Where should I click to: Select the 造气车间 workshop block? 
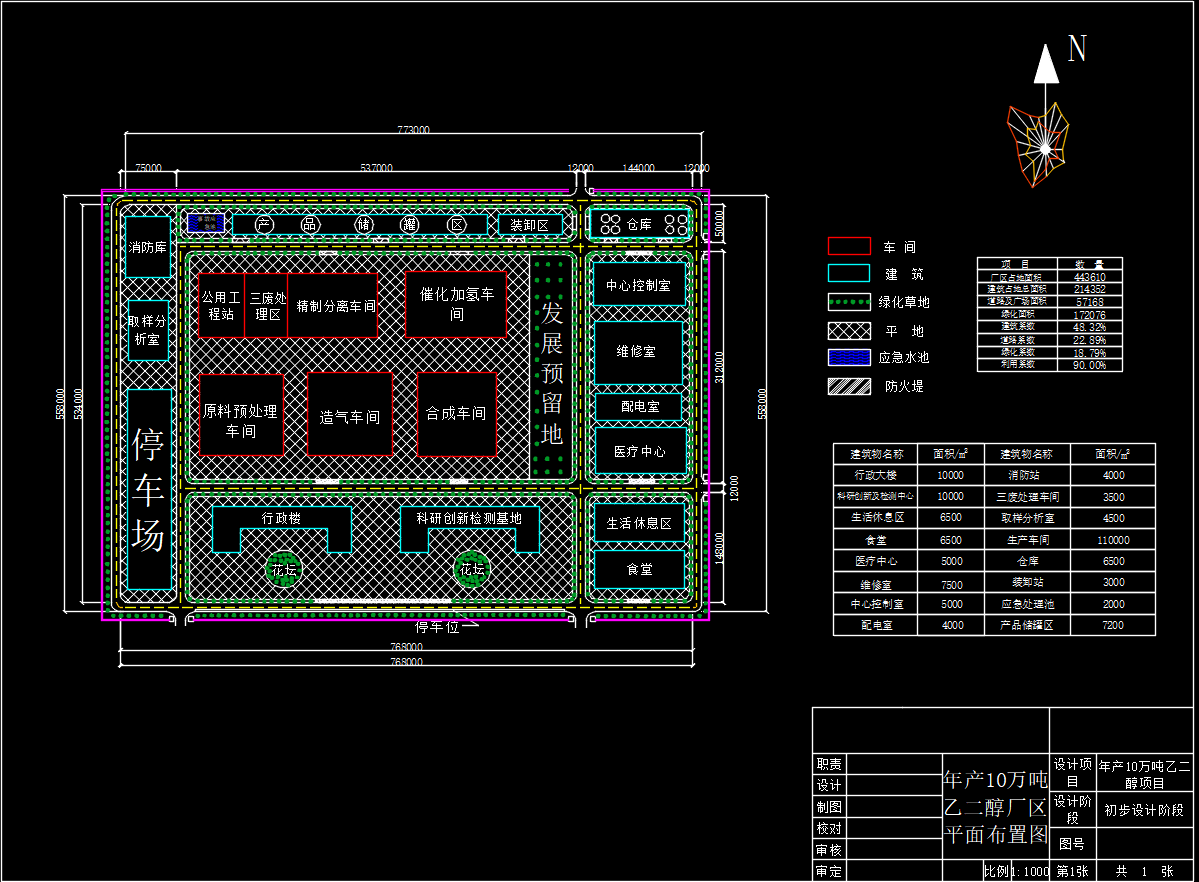[349, 414]
